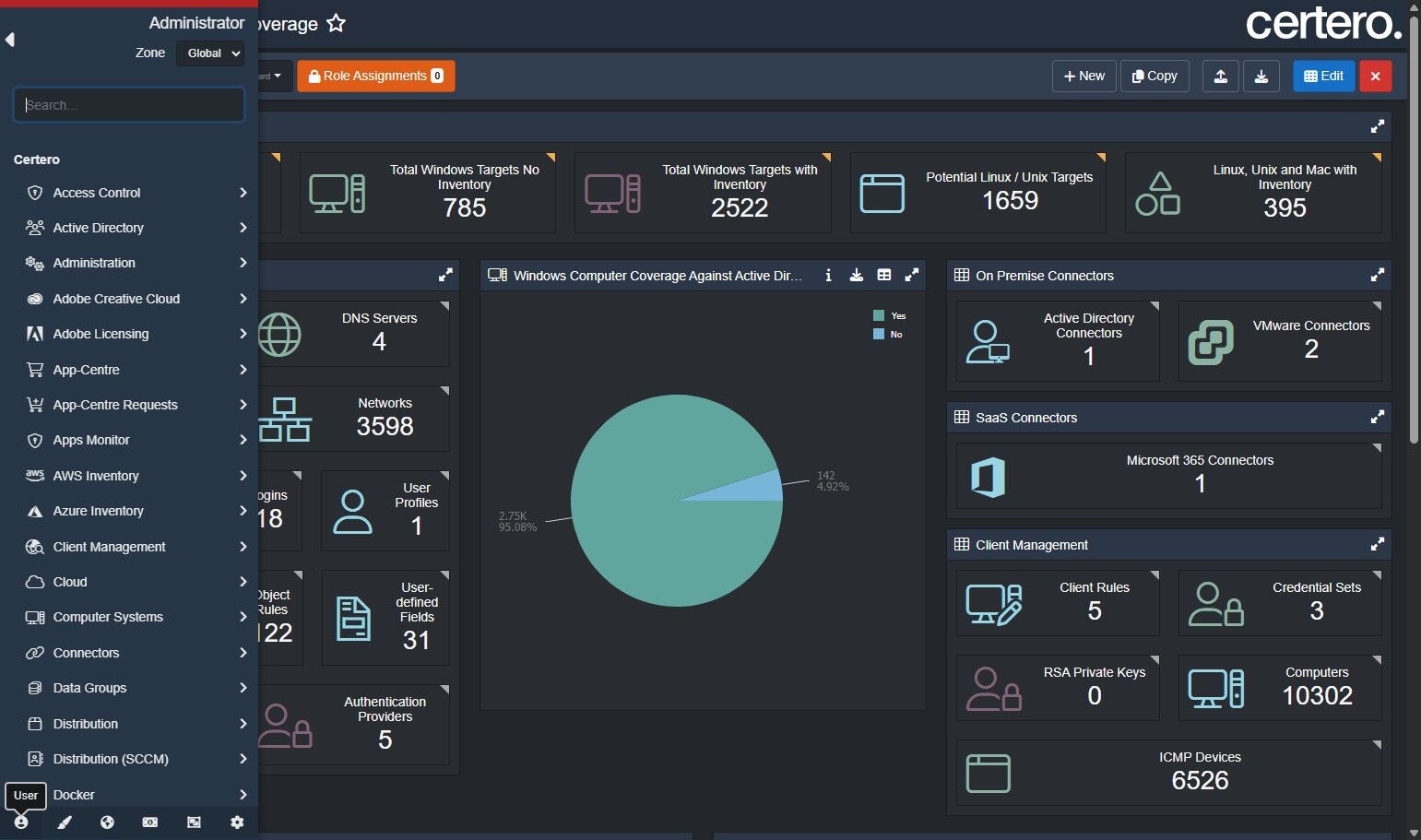Expand the AWS Inventory chevron

pyautogui.click(x=243, y=476)
